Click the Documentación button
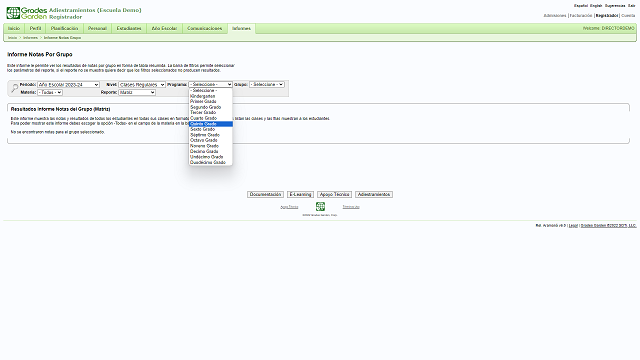The width and height of the screenshot is (640, 360). coord(265,195)
